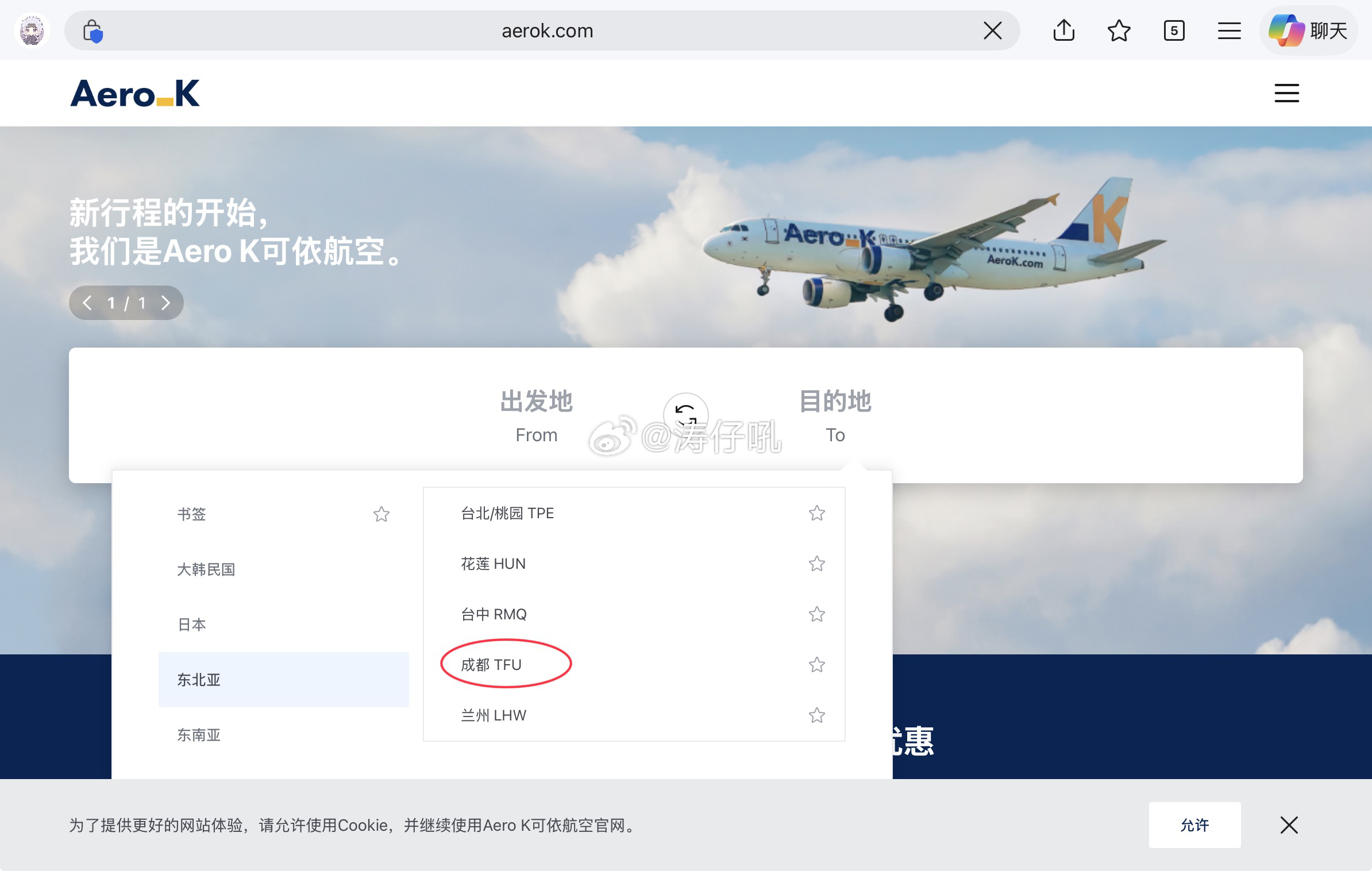Bookmark 花莲 HUN with star
This screenshot has height=871, width=1372.
coord(817,564)
